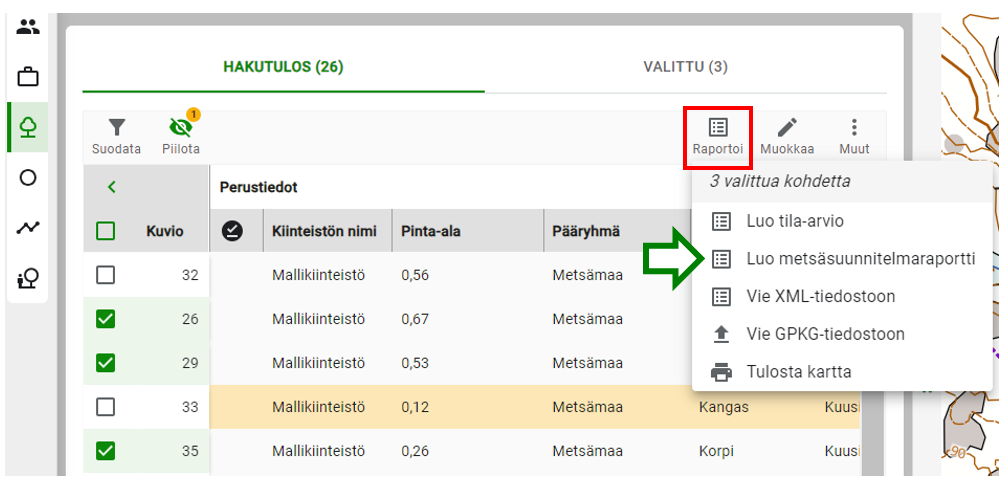Open the circle icon in sidebar
Screen dimensions: 1006x483
click(x=28, y=178)
